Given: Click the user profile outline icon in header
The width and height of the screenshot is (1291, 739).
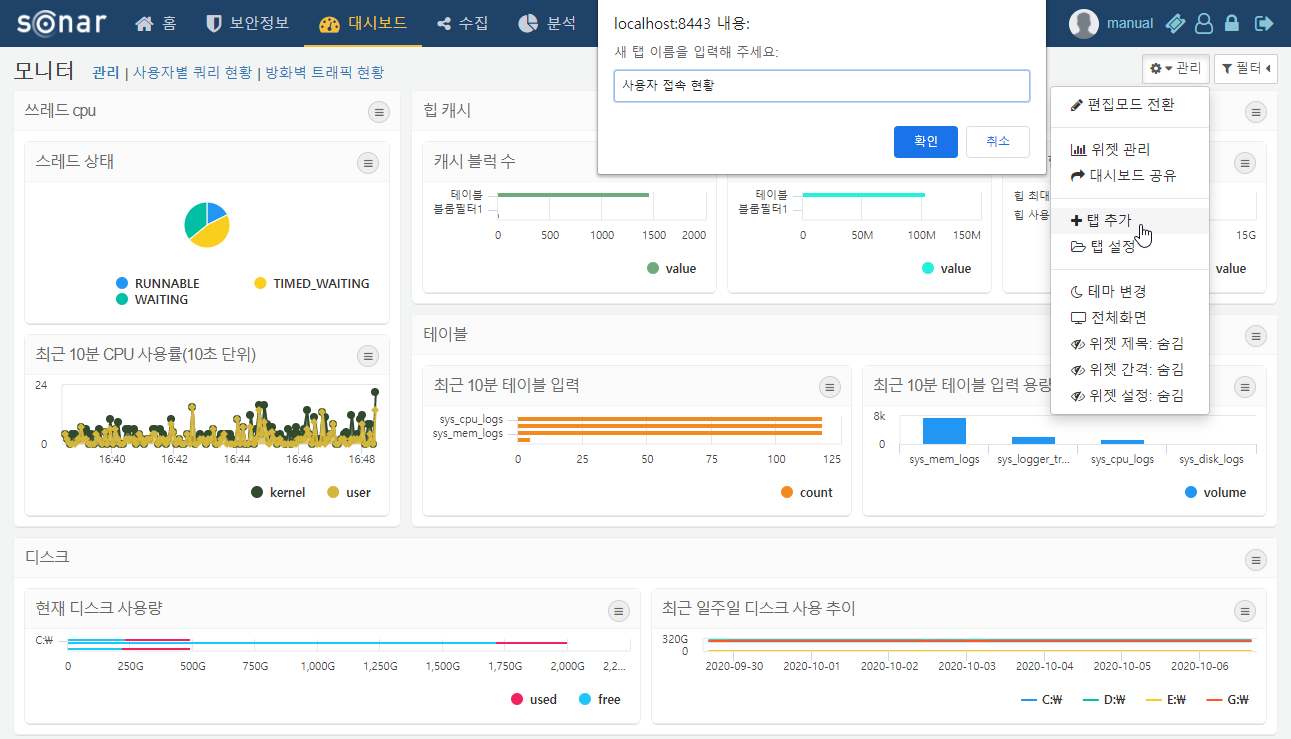Looking at the screenshot, I should pyautogui.click(x=1204, y=23).
